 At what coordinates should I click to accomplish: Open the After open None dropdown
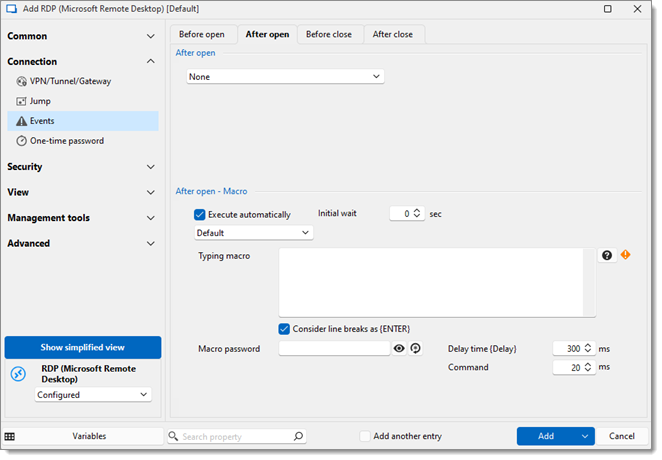[285, 77]
